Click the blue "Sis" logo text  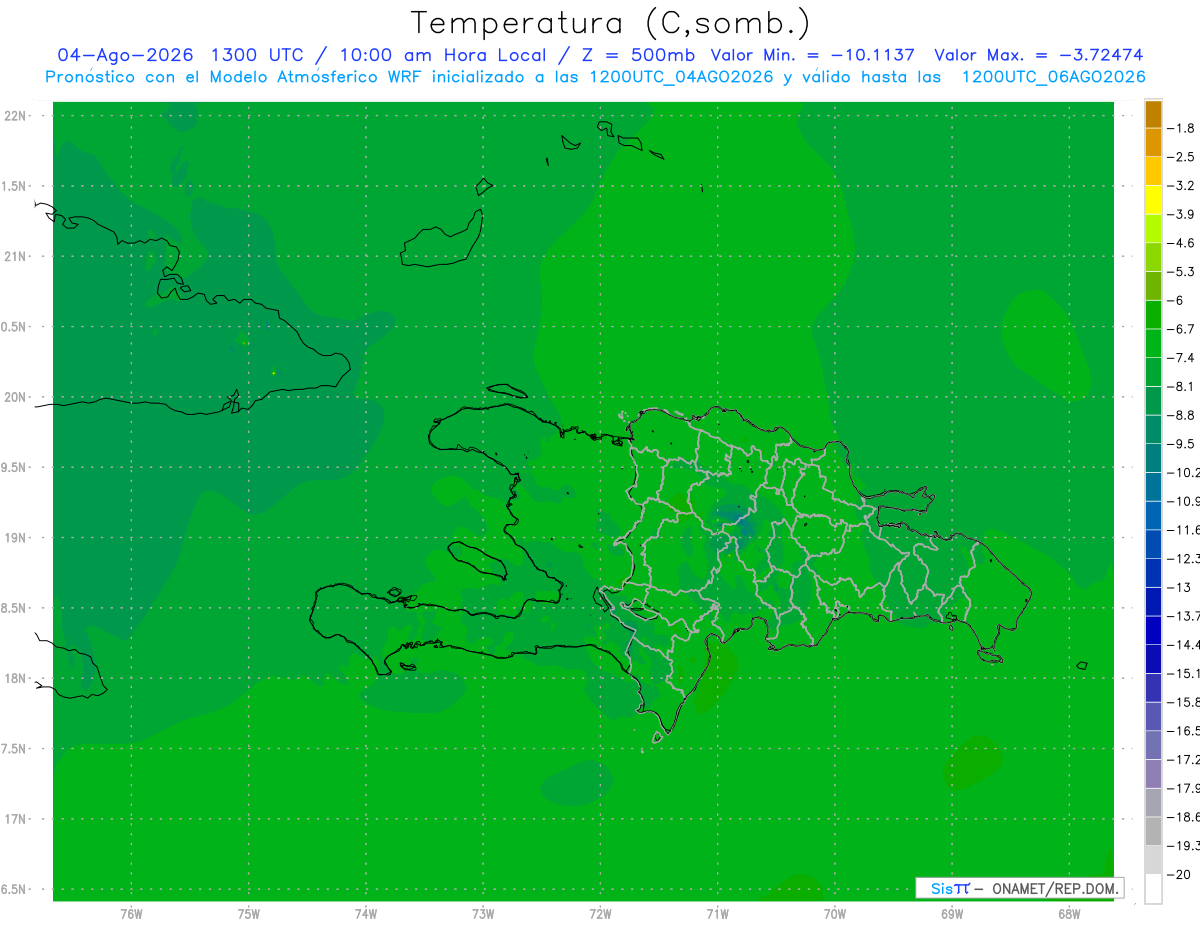pos(941,888)
